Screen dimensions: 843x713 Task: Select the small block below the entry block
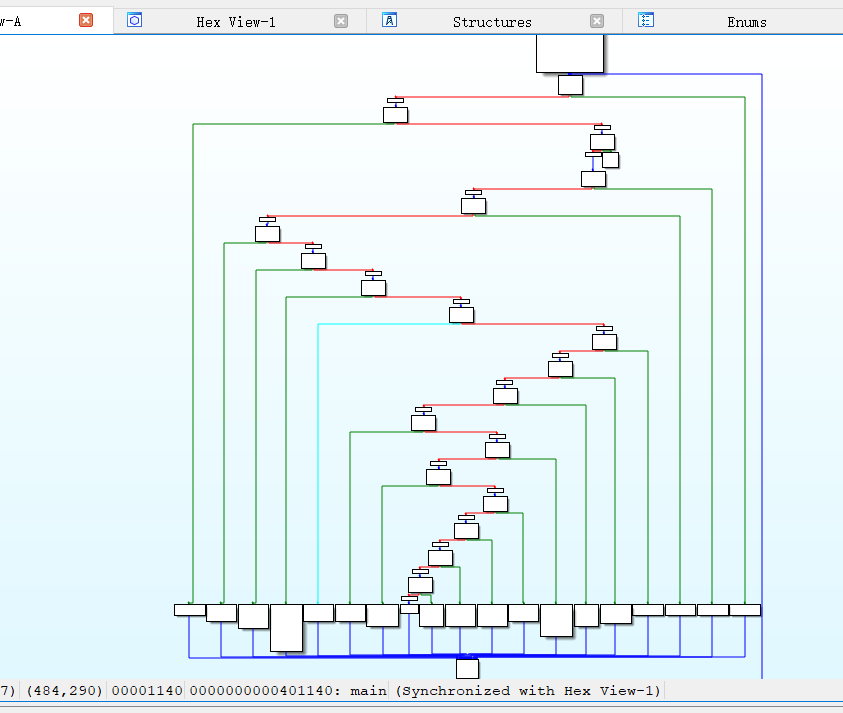570,85
